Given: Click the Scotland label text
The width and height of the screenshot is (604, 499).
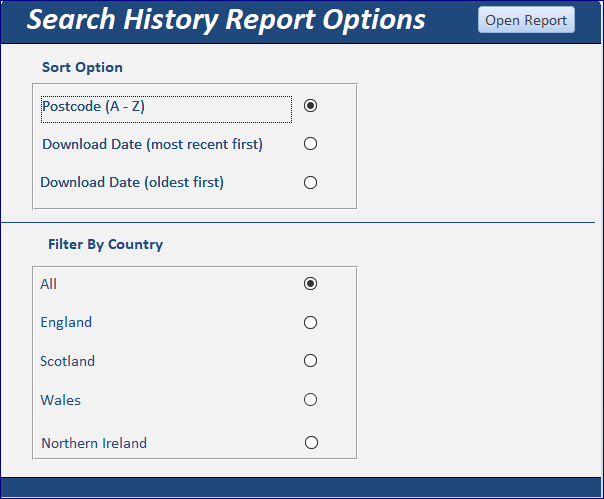Looking at the screenshot, I should (x=68, y=361).
